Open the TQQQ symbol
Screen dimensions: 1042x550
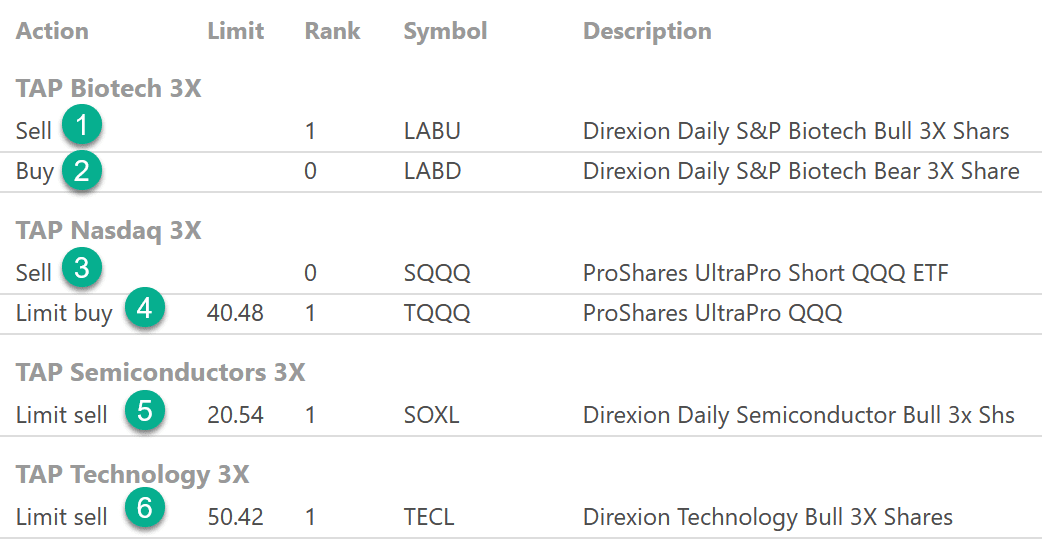click(x=435, y=314)
